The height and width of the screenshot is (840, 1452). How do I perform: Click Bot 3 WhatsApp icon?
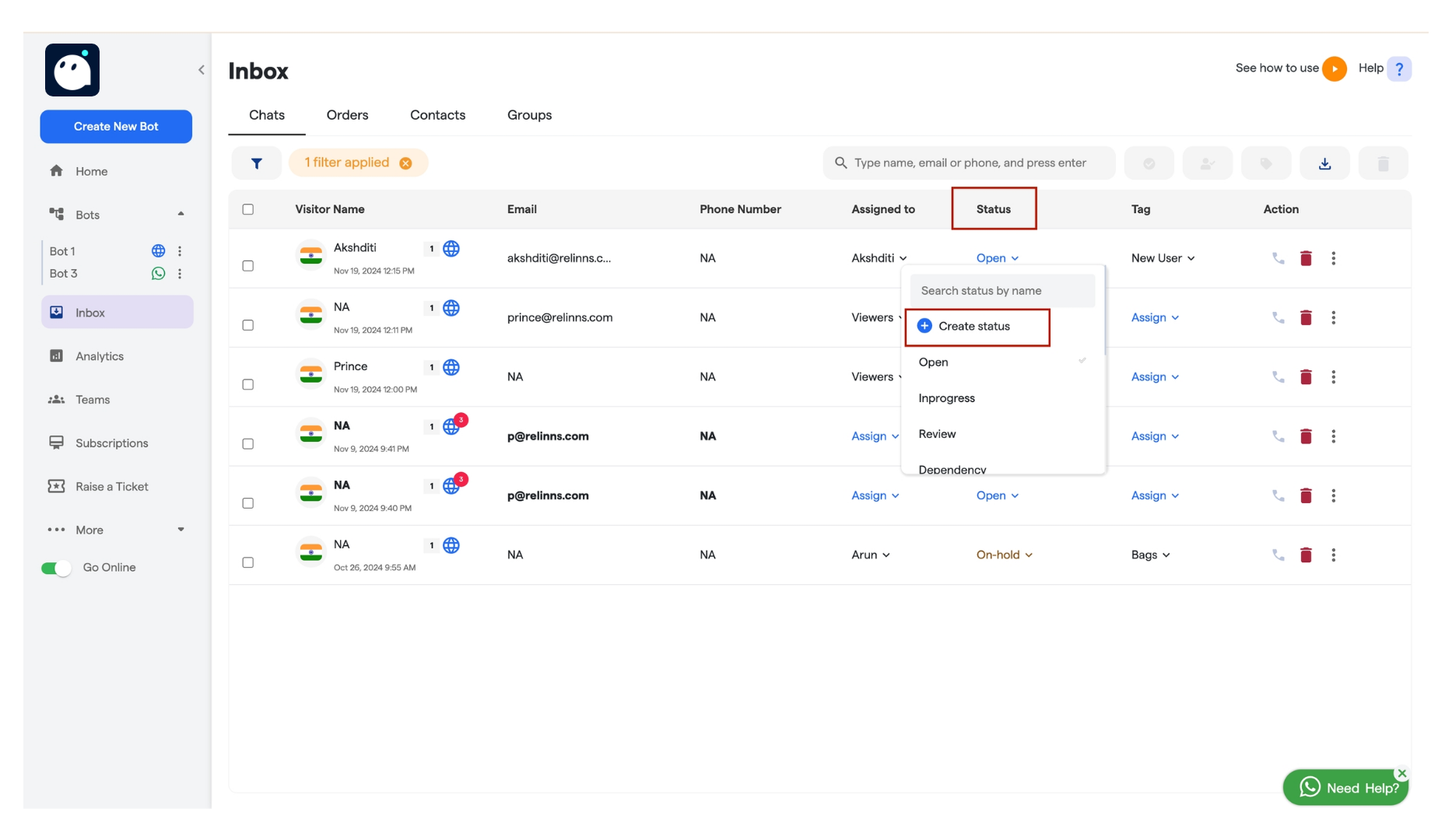click(158, 274)
